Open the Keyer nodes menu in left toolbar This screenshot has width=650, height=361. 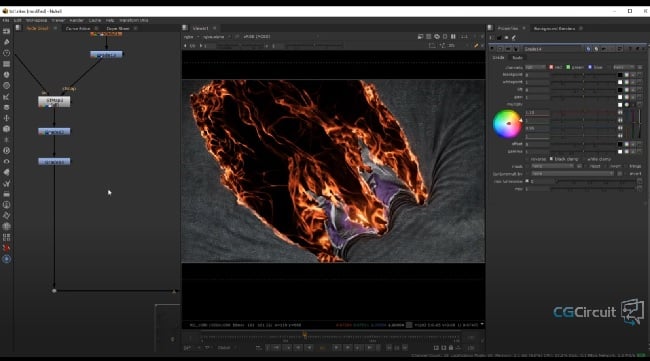(x=6, y=97)
